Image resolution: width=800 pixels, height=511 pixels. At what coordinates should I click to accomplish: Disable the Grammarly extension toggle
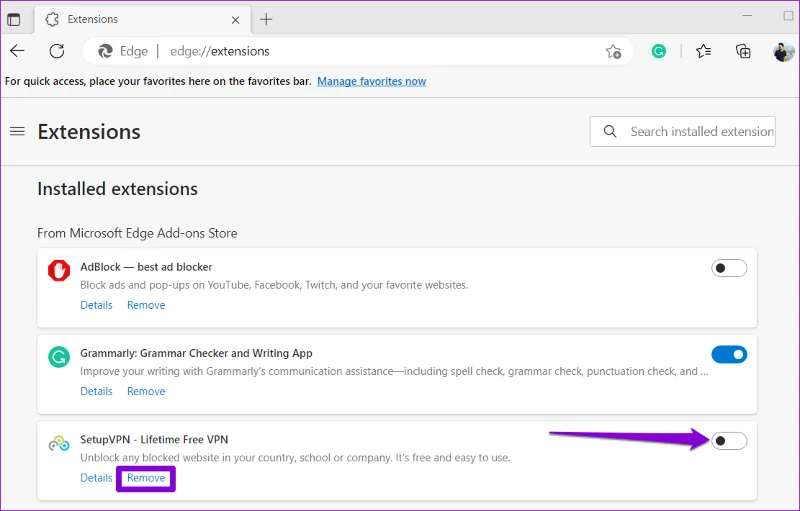[x=729, y=354]
